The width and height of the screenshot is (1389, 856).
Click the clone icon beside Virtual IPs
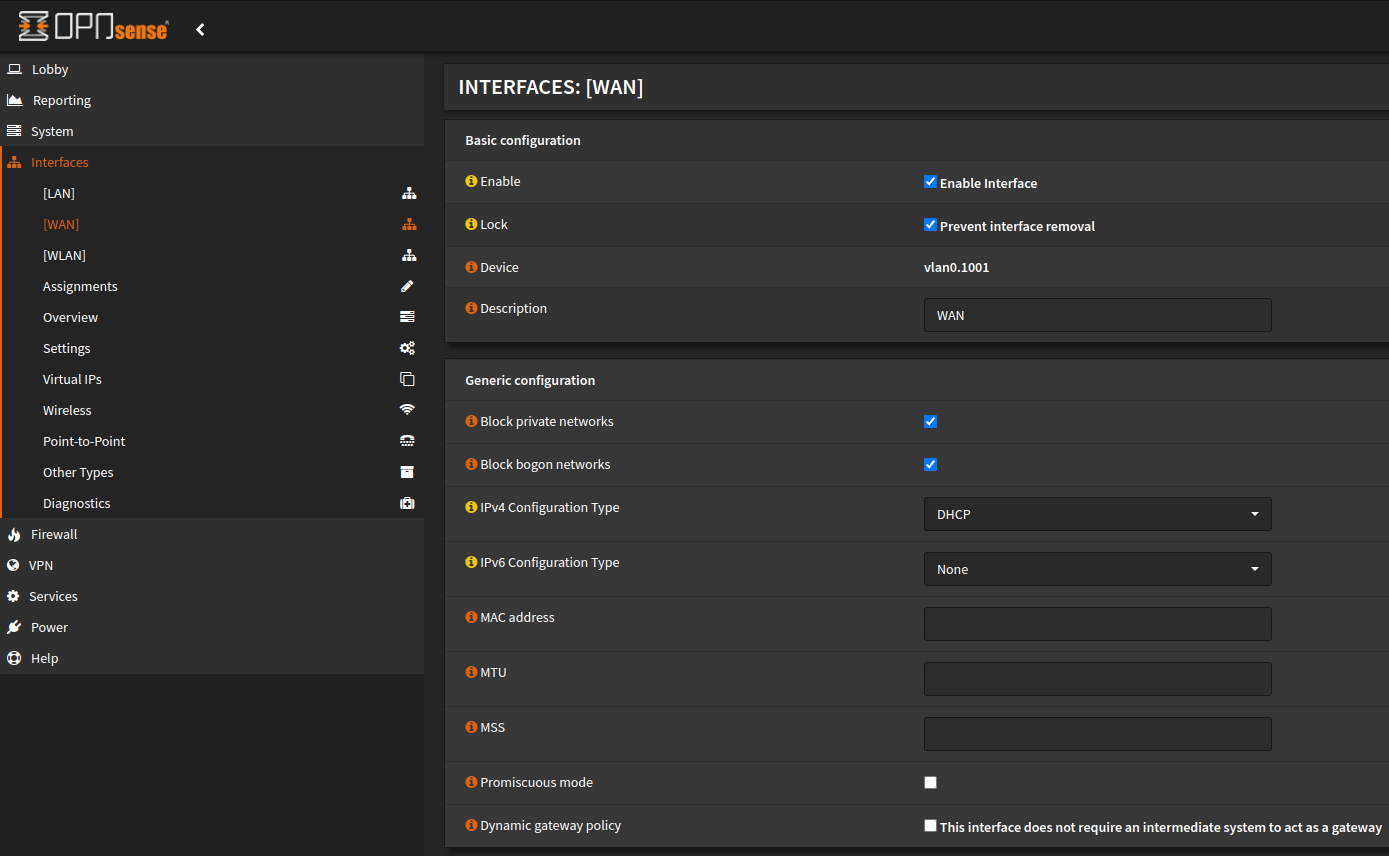(407, 379)
